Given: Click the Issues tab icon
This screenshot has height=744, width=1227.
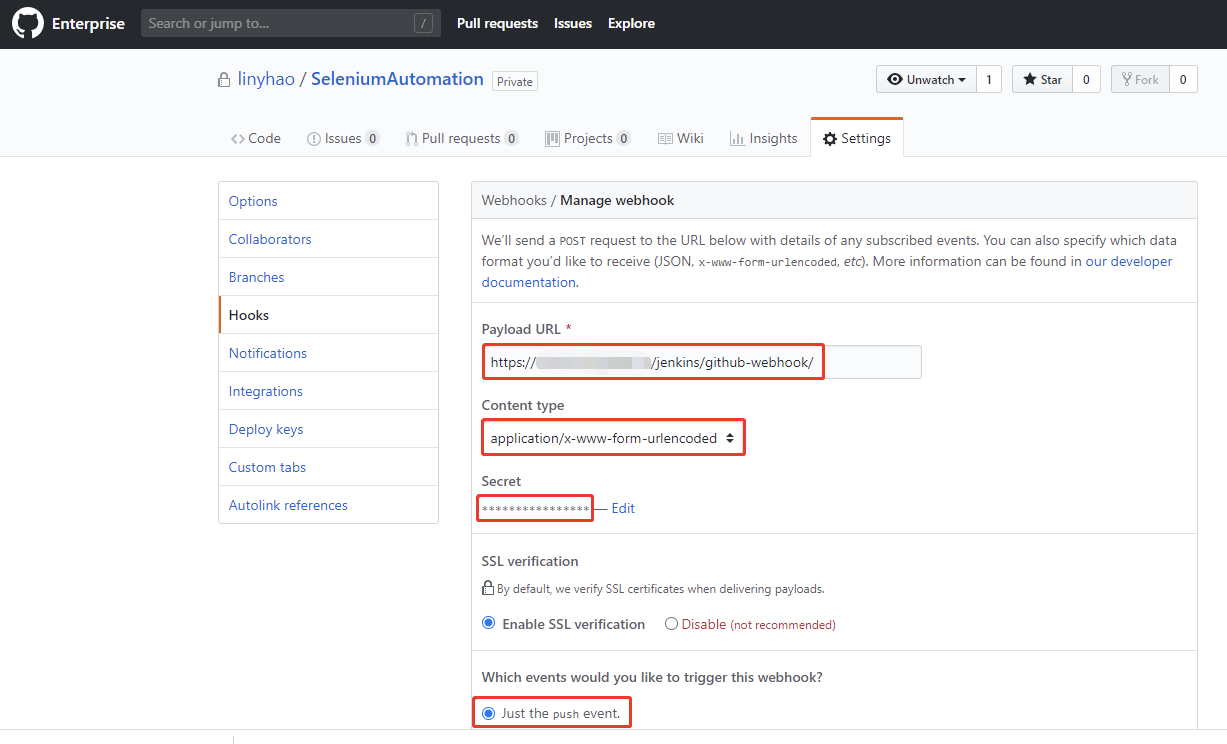Looking at the screenshot, I should tap(313, 139).
